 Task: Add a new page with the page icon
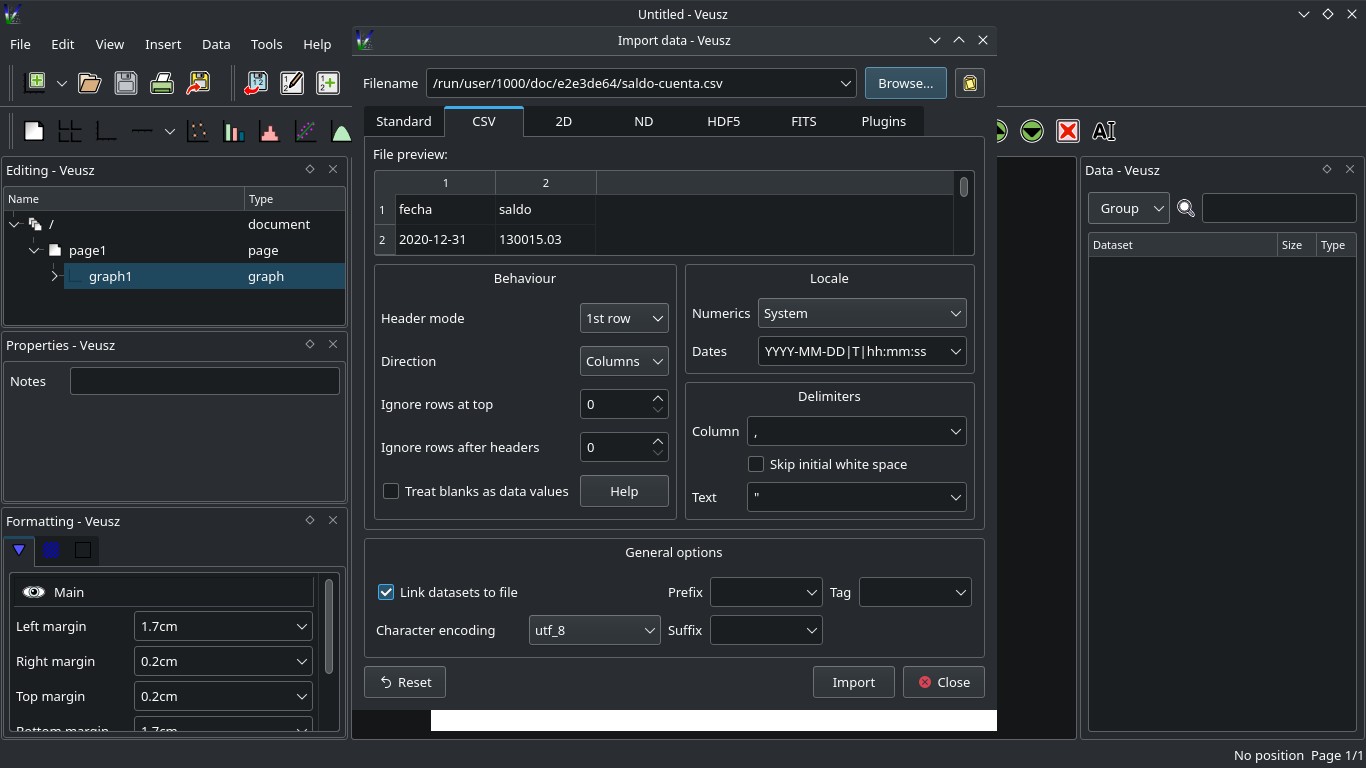(34, 131)
